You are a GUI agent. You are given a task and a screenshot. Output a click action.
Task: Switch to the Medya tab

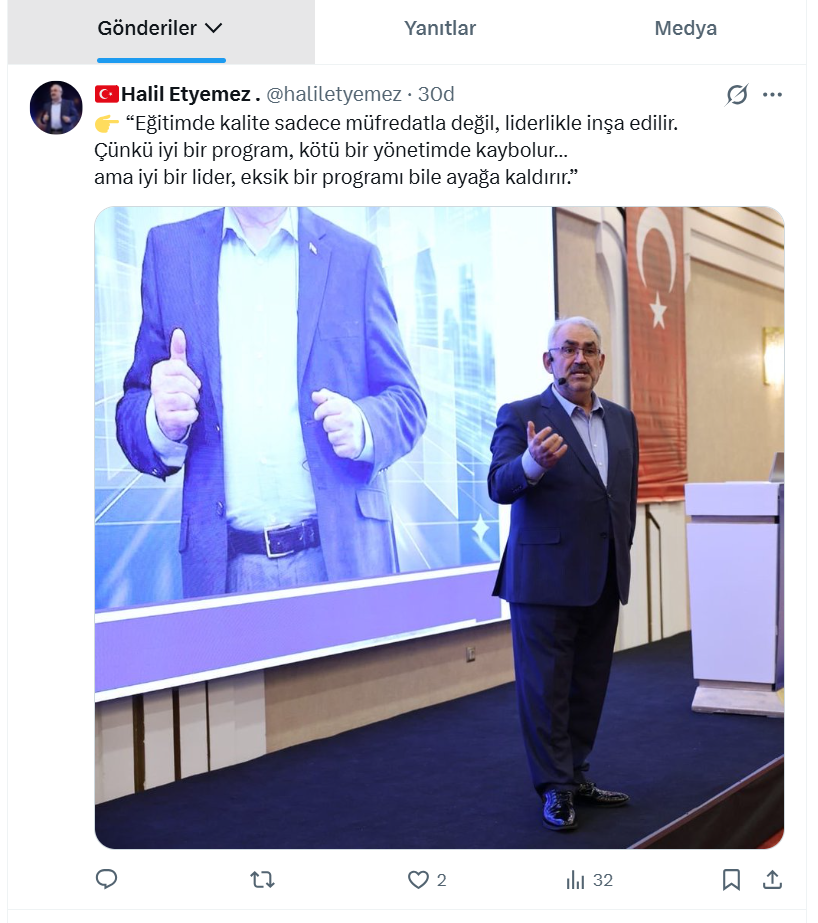click(x=686, y=28)
